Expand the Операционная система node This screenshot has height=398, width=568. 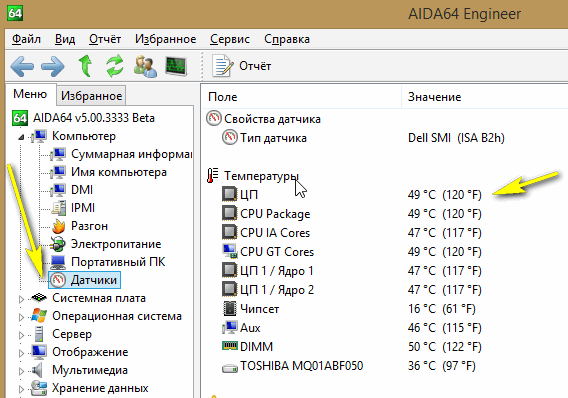coord(21,317)
